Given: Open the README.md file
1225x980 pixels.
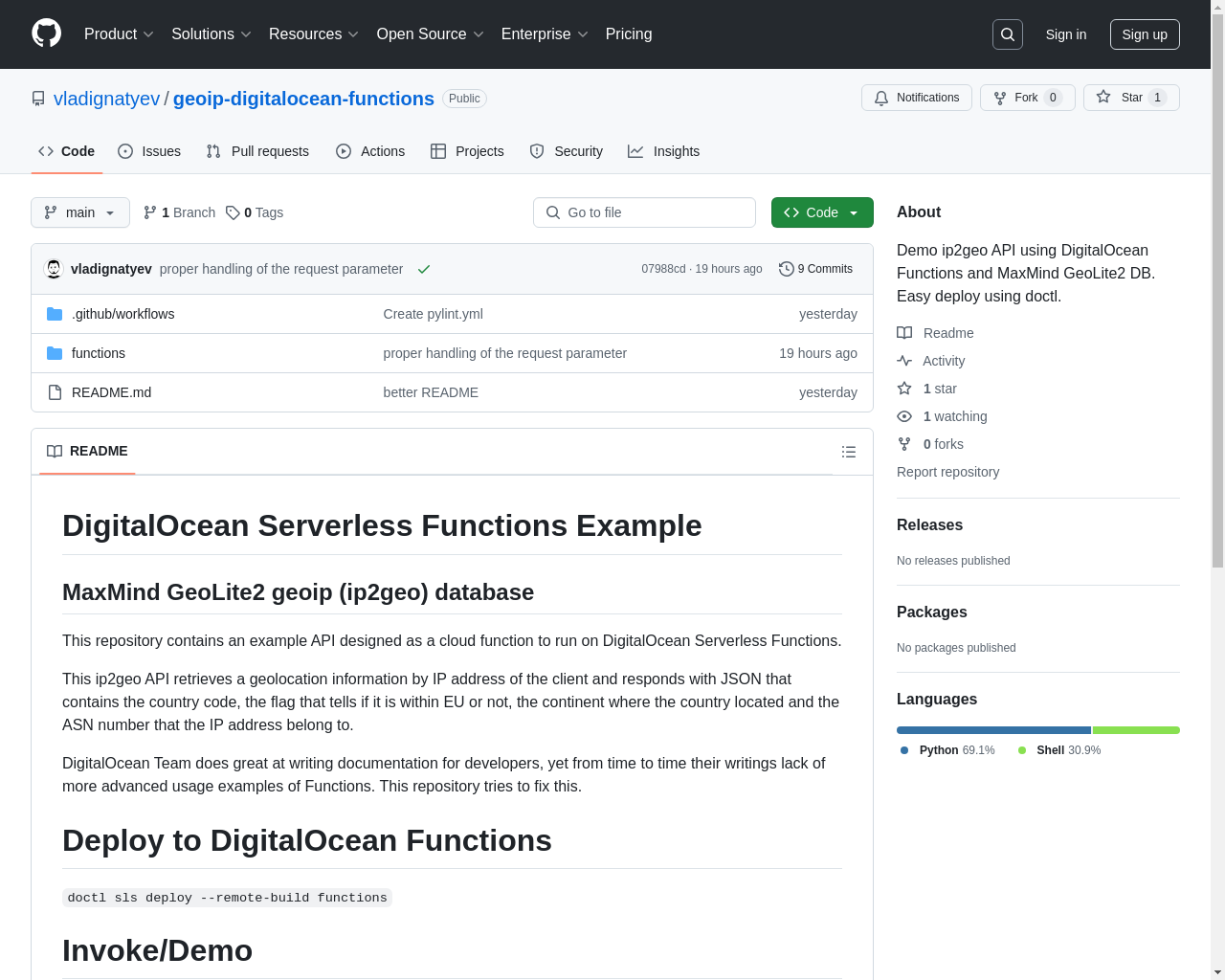Looking at the screenshot, I should pyautogui.click(x=111, y=392).
